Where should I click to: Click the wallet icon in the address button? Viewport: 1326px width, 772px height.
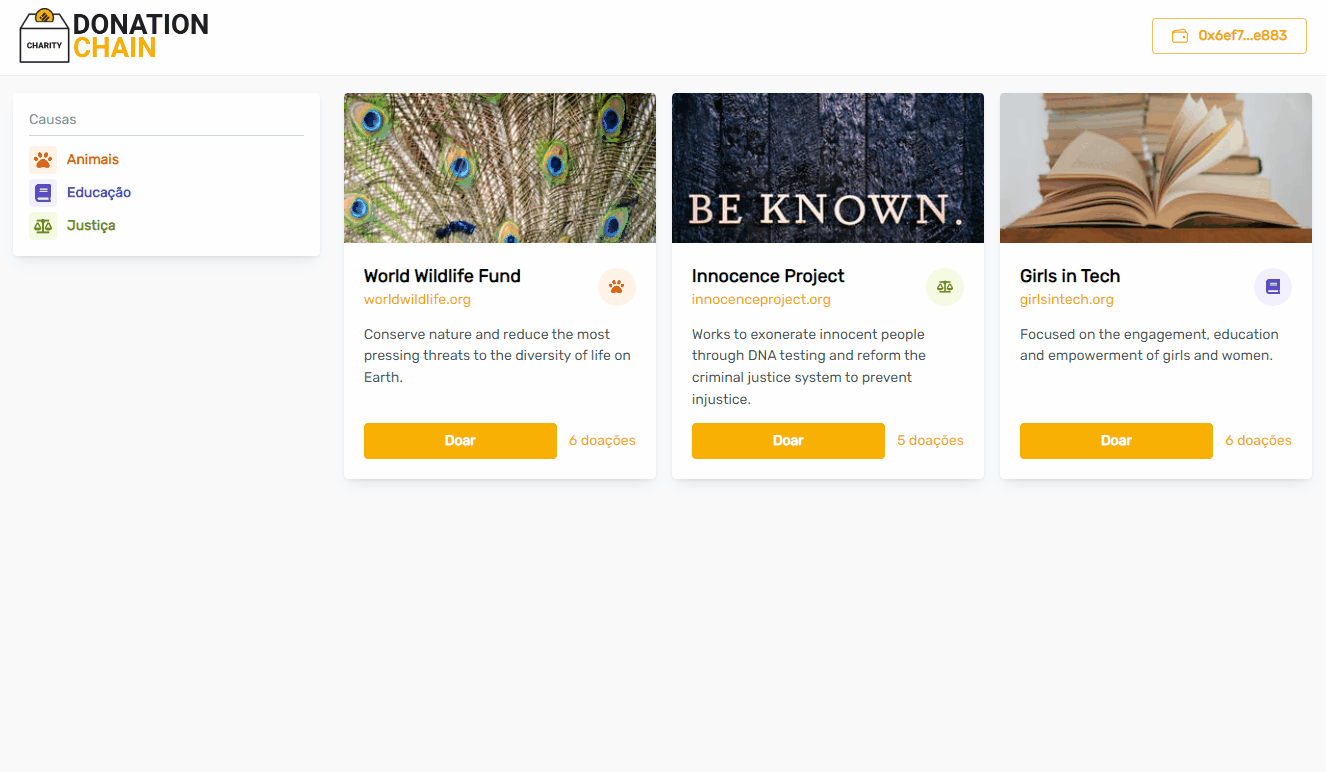[x=1180, y=36]
